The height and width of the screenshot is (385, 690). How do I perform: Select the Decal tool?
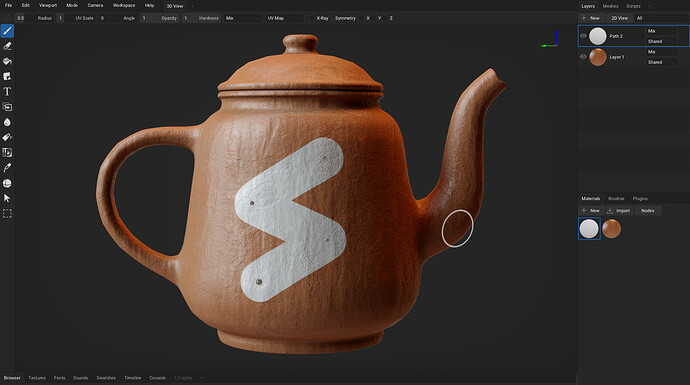pos(7,77)
